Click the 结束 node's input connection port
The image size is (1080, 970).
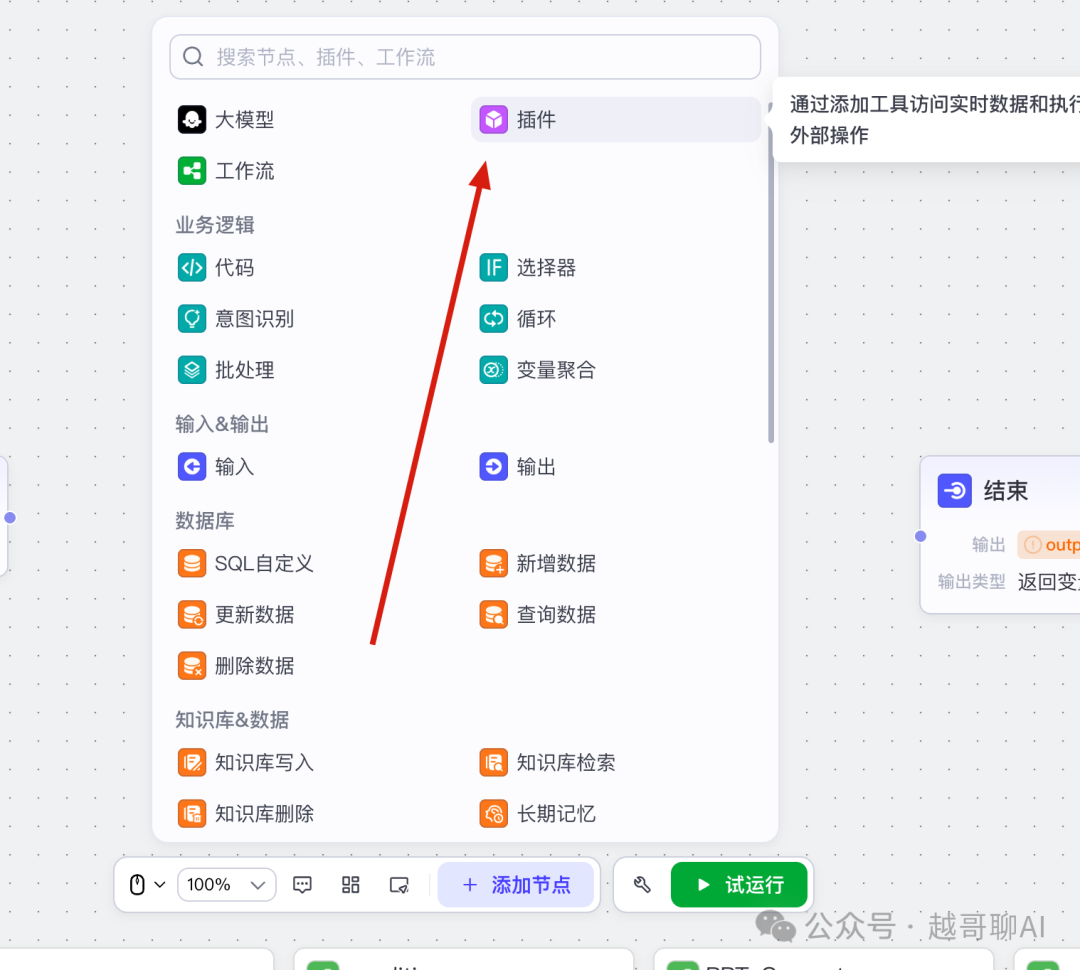(920, 536)
